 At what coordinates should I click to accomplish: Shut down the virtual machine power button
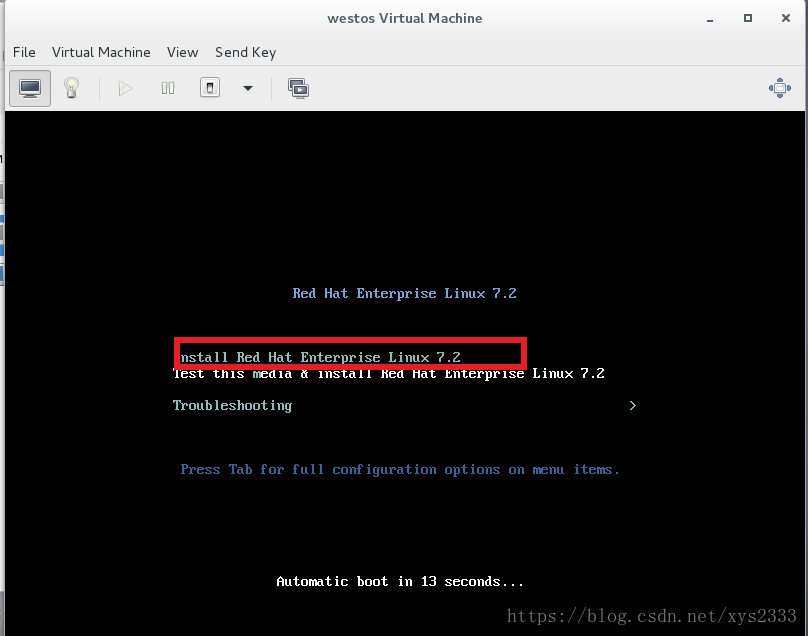[x=210, y=88]
